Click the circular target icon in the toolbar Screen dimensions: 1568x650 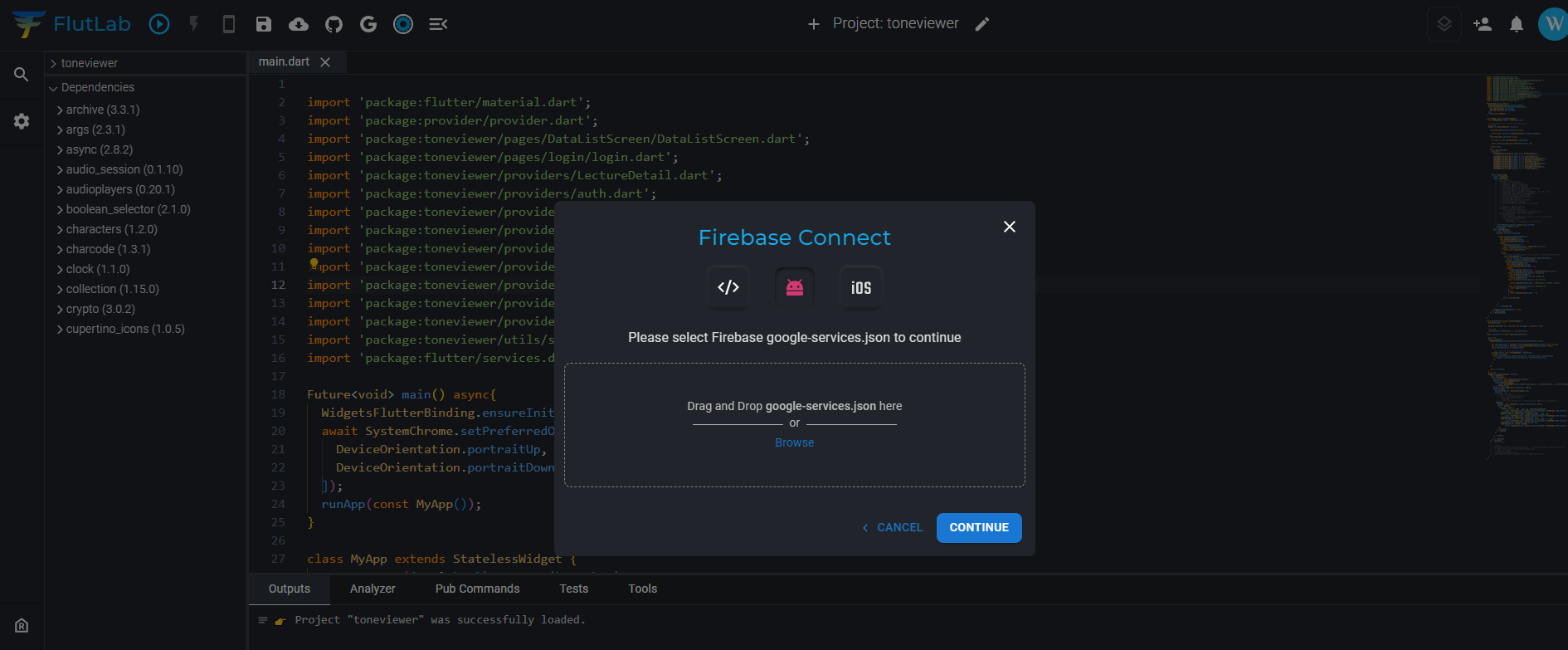pos(403,24)
